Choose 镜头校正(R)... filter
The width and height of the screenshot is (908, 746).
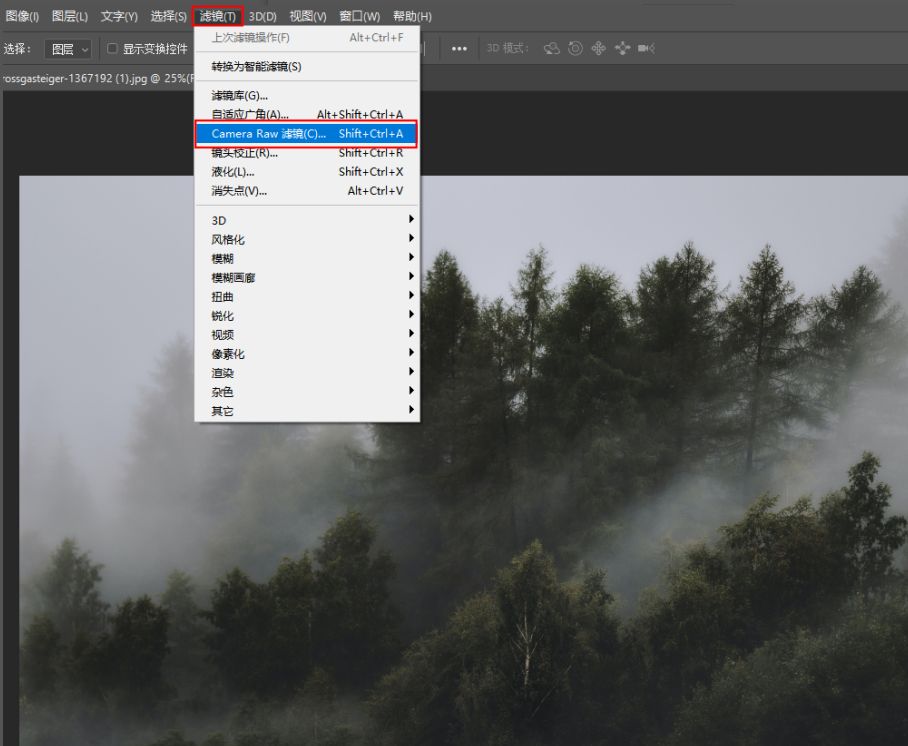coord(306,153)
